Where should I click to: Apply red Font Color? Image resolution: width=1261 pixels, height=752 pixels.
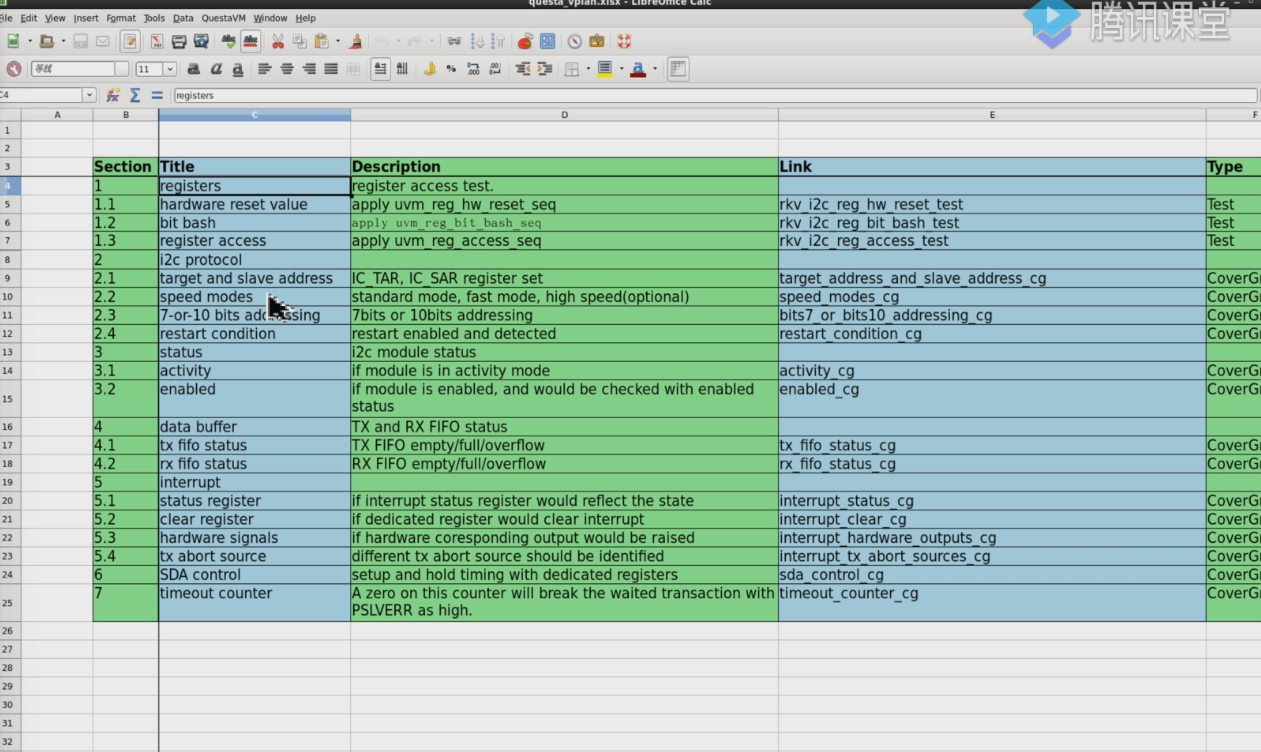pos(638,69)
